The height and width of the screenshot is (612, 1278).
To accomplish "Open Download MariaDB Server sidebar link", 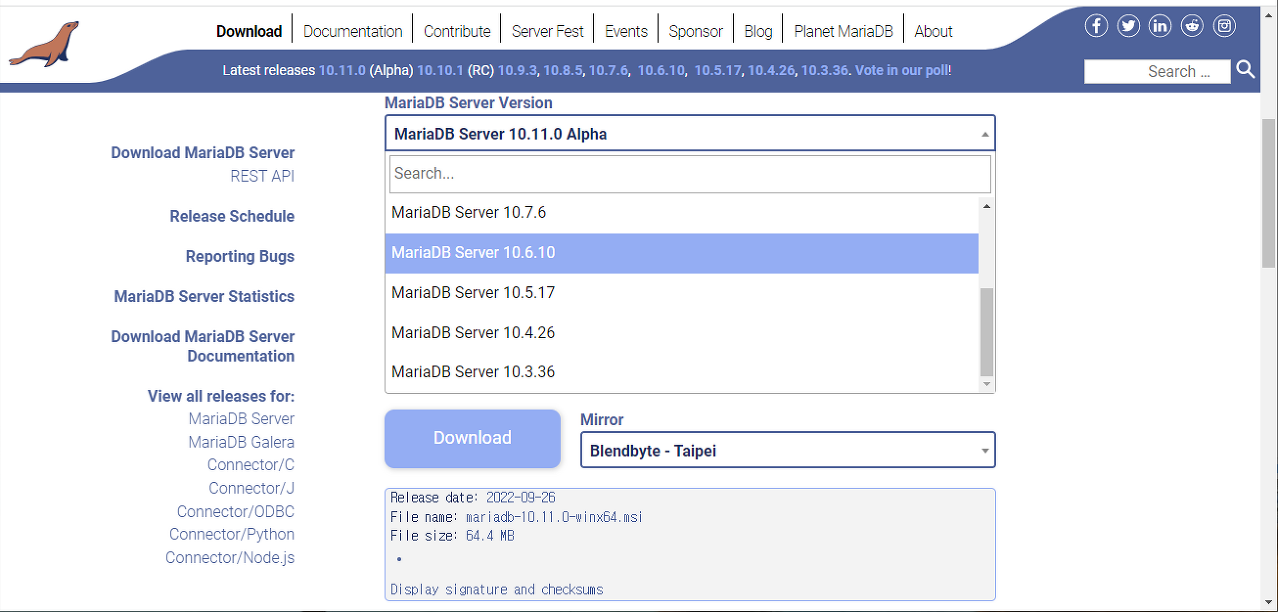I will click(x=203, y=153).
